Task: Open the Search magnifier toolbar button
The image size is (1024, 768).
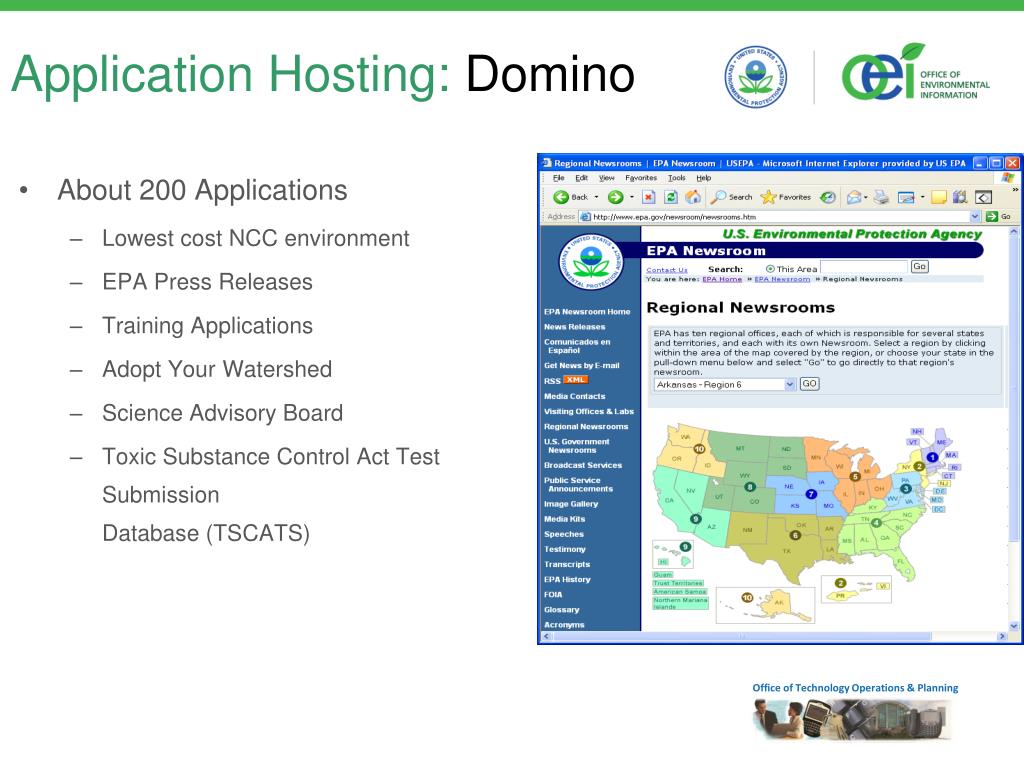Action: 731,197
